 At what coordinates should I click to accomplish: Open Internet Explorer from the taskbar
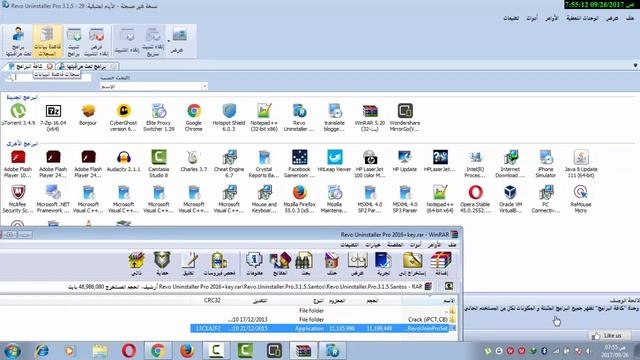point(42,351)
